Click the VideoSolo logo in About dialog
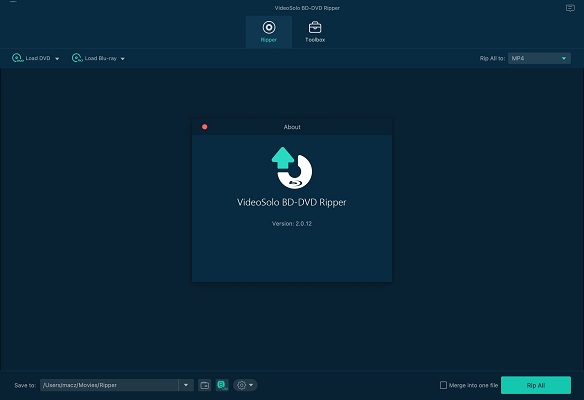 292,168
